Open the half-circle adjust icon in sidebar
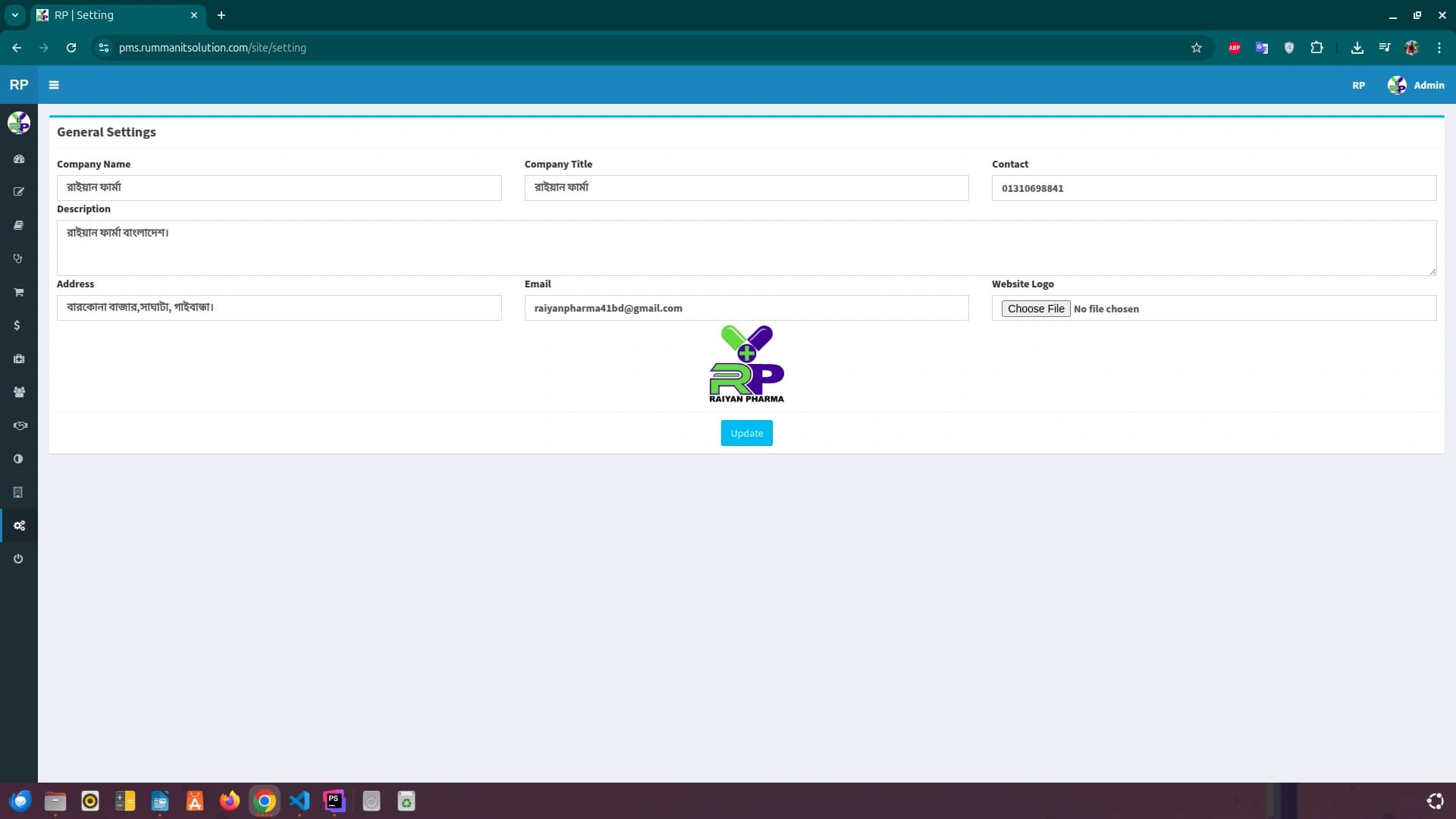This screenshot has width=1456, height=819. point(18,459)
